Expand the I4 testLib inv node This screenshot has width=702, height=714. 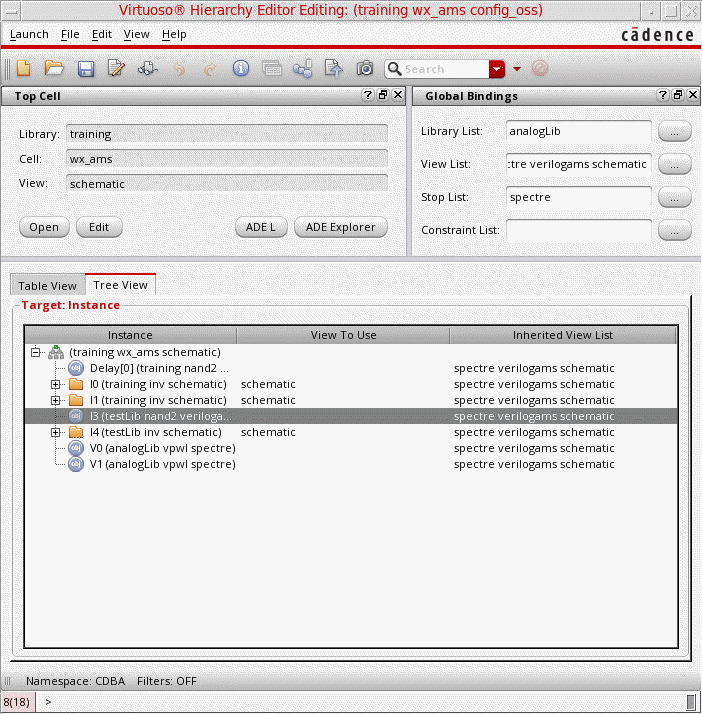pos(56,432)
